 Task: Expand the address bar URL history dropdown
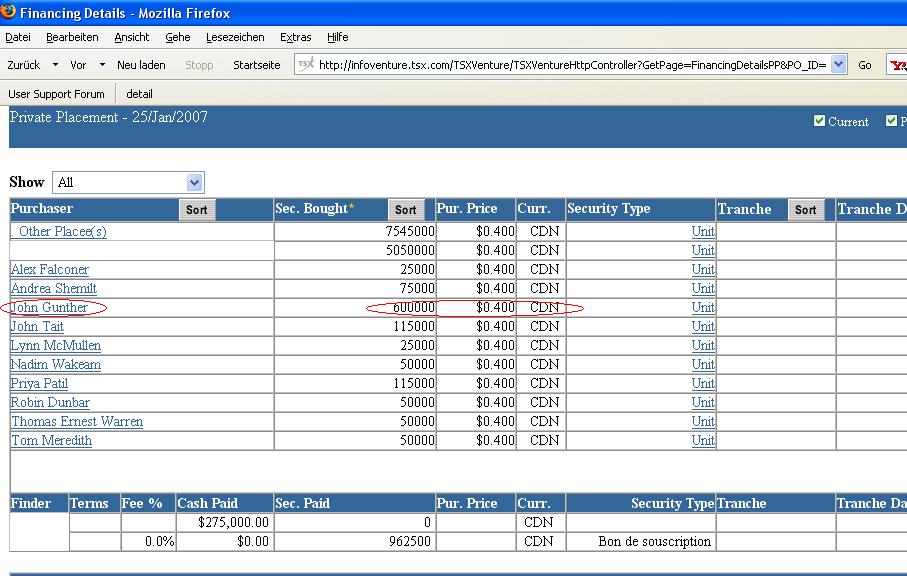point(838,64)
